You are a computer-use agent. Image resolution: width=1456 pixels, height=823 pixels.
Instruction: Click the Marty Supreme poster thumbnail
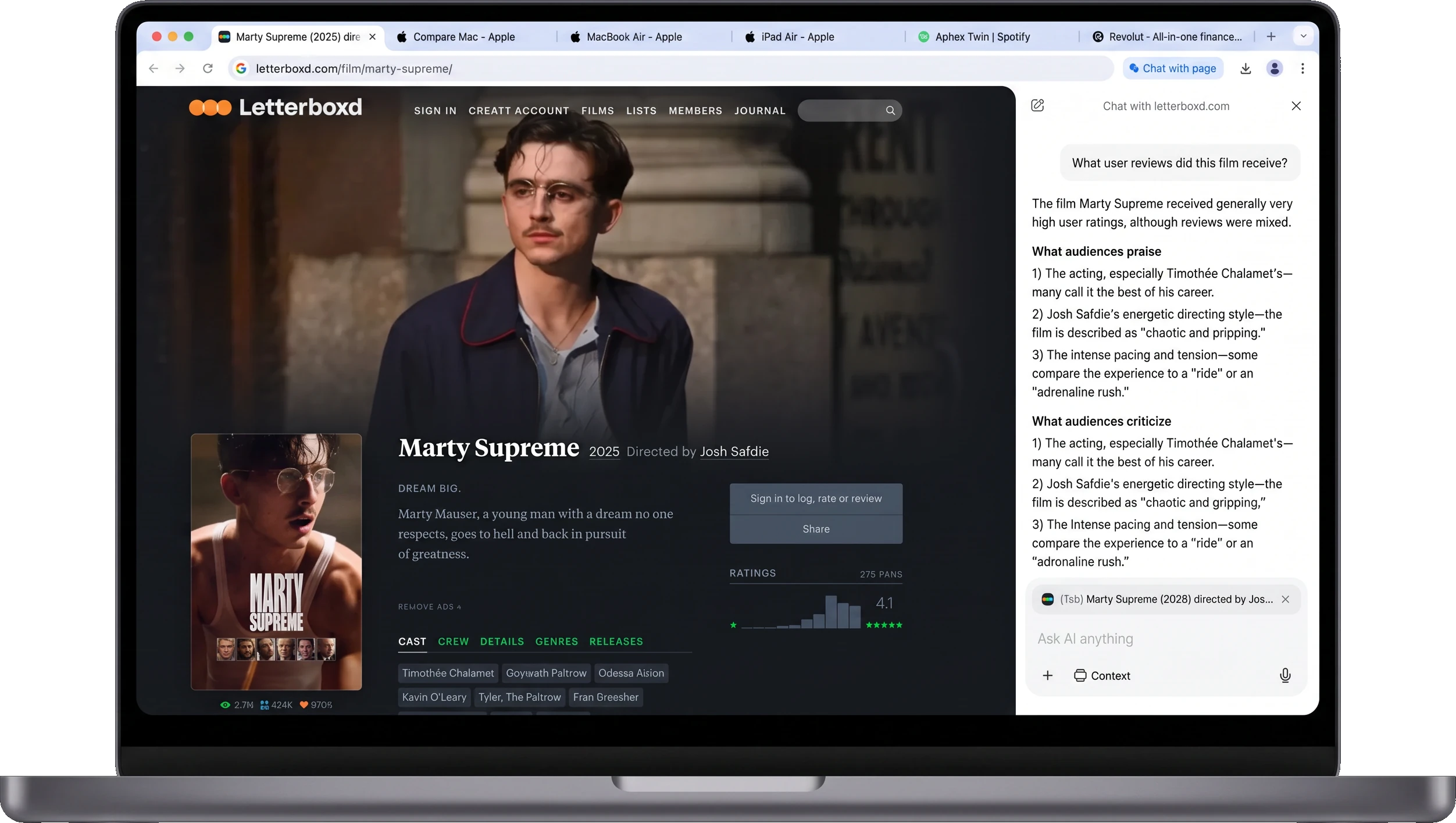point(276,562)
